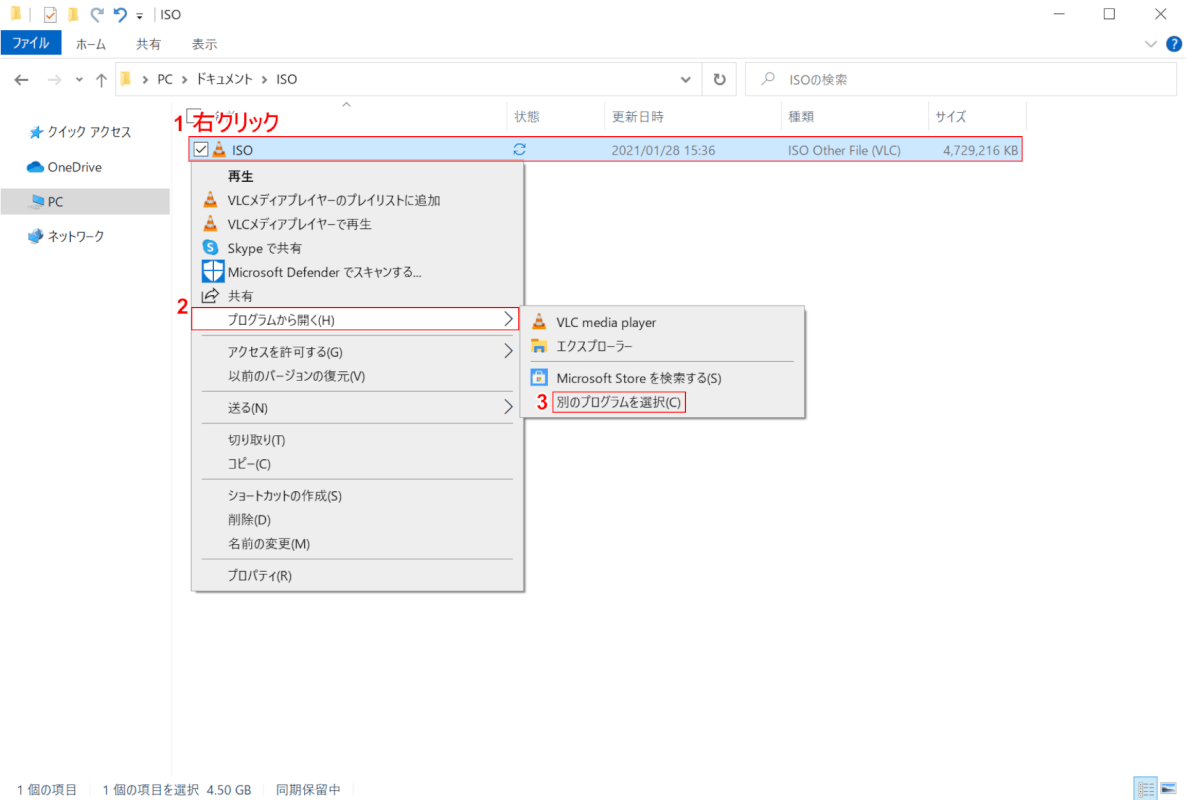This screenshot has height=800, width=1186.
Task: Click the VLC media player icon in submenu
Action: click(539, 323)
